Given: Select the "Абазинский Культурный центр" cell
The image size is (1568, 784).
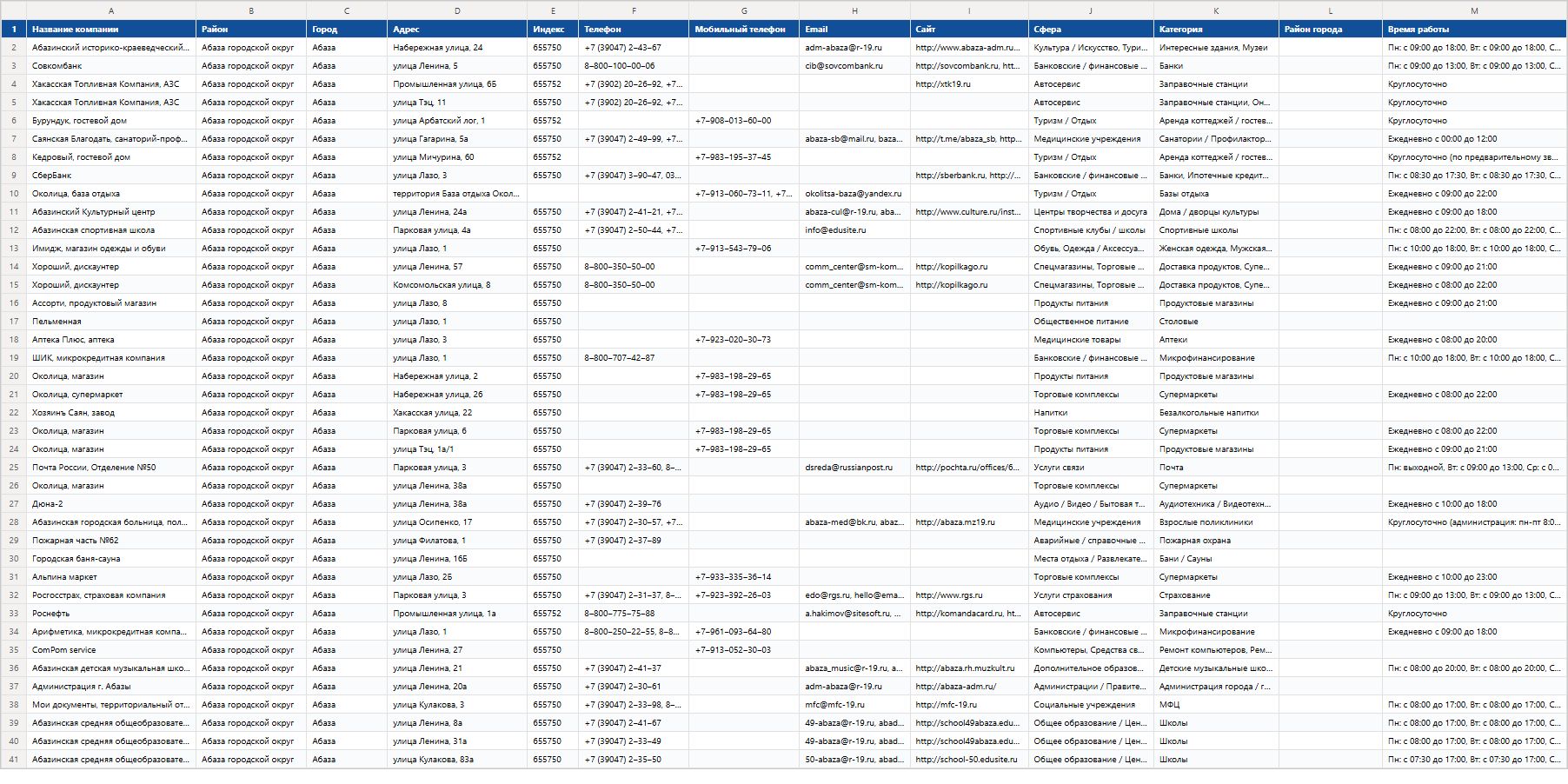Looking at the screenshot, I should coord(111,212).
